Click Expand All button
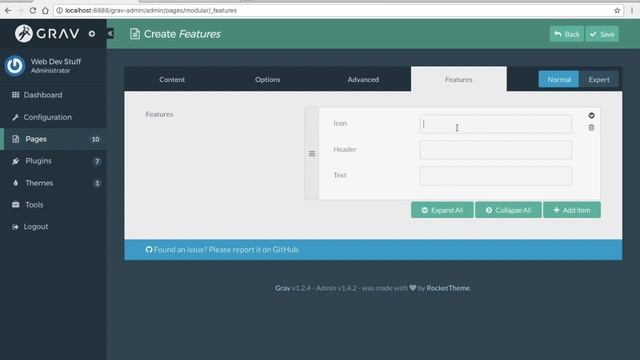Viewport: 640px width, 360px height. point(442,210)
